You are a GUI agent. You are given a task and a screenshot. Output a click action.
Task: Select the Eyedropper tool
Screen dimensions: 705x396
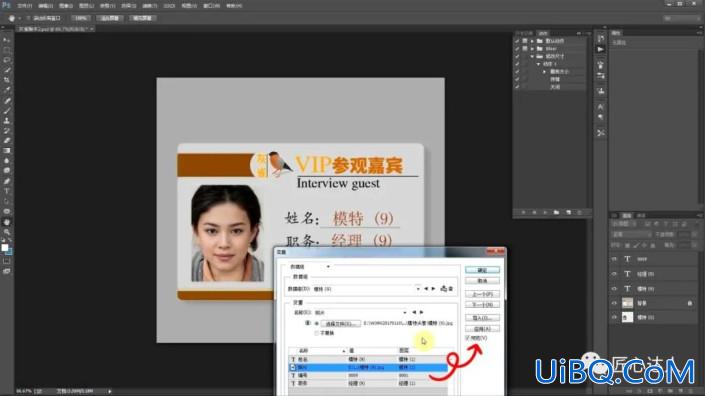point(7,90)
